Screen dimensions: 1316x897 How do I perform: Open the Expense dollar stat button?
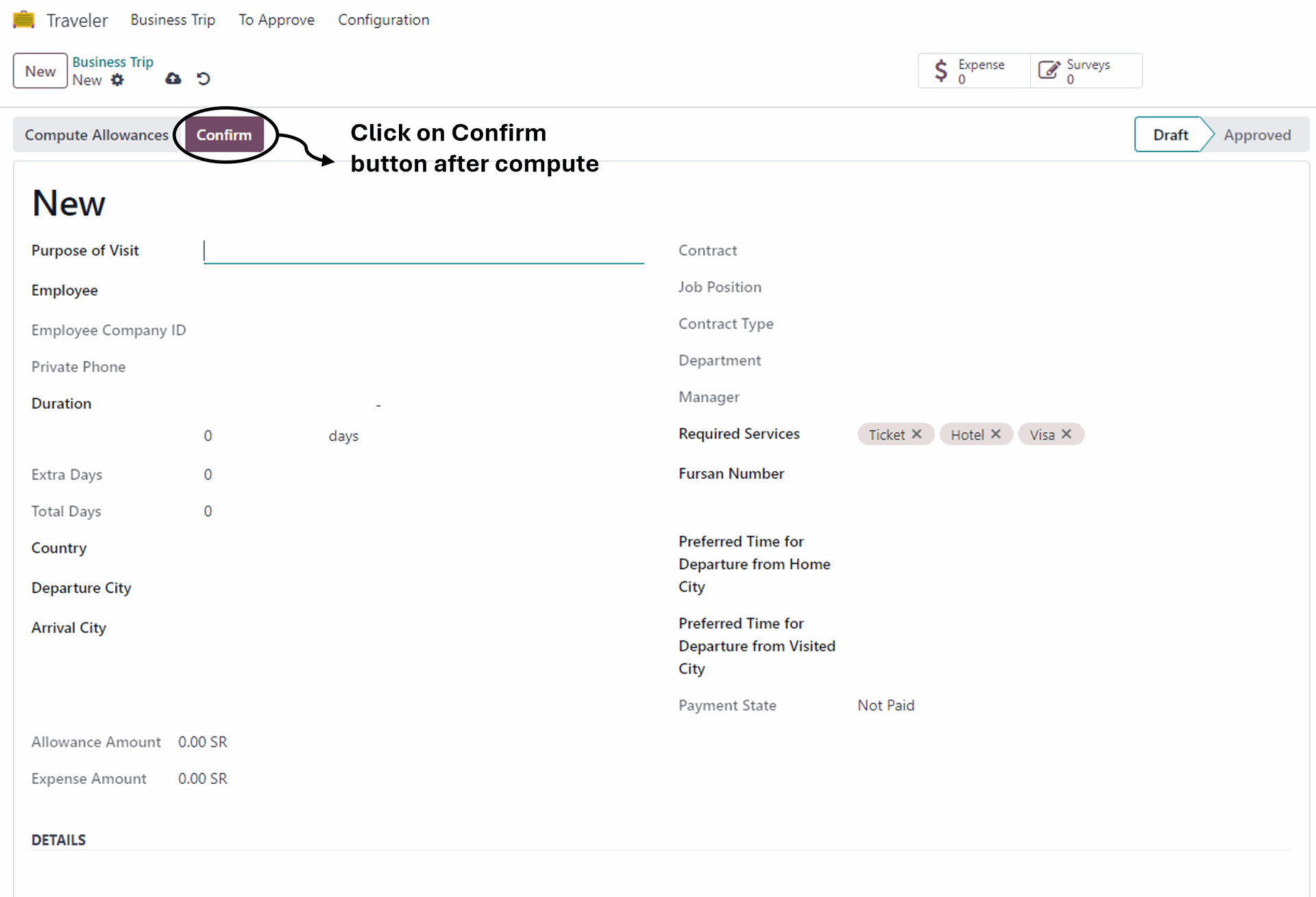[973, 71]
